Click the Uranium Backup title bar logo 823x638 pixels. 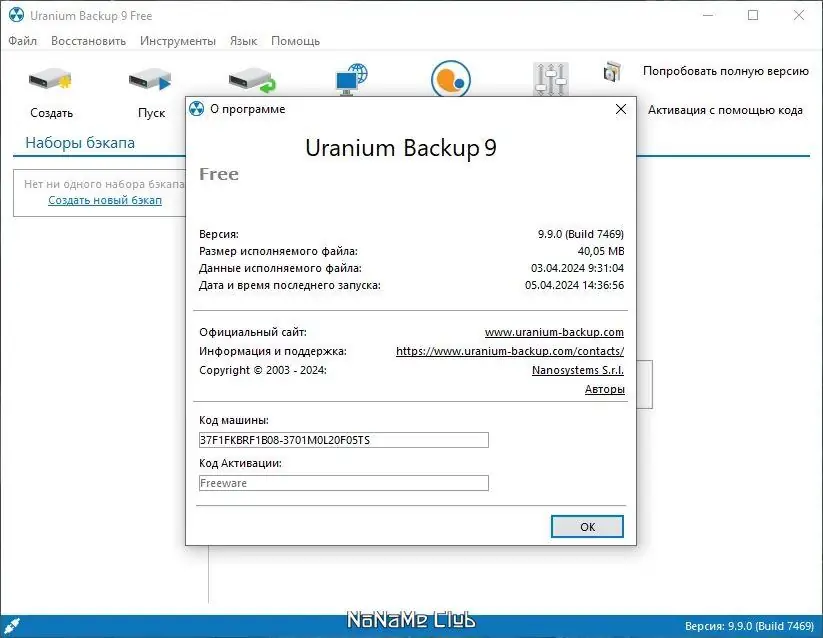coord(16,15)
